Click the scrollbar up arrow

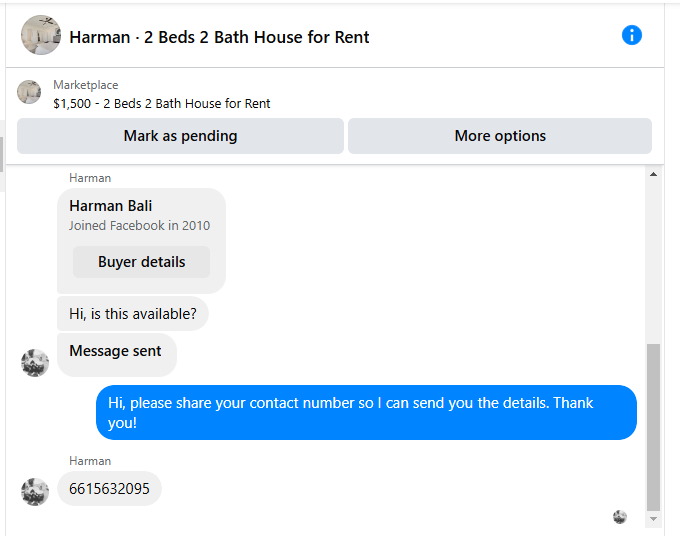[x=653, y=174]
